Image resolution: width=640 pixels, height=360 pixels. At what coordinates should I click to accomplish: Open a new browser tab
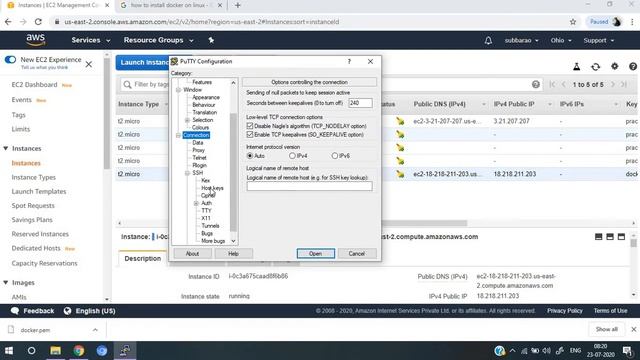[x=238, y=5]
